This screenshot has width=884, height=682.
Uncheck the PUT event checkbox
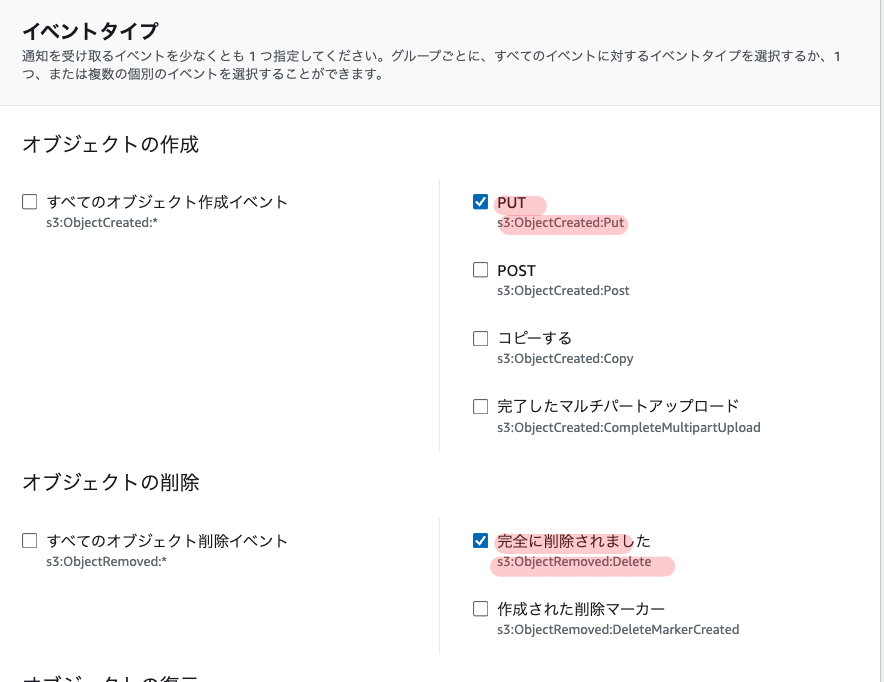tap(480, 202)
